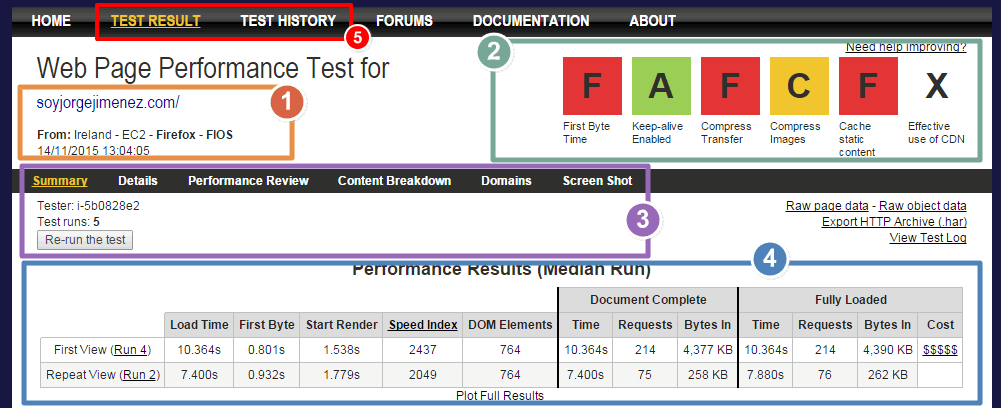Open the FORUMS nav item
1001x408 pixels.
(x=404, y=21)
